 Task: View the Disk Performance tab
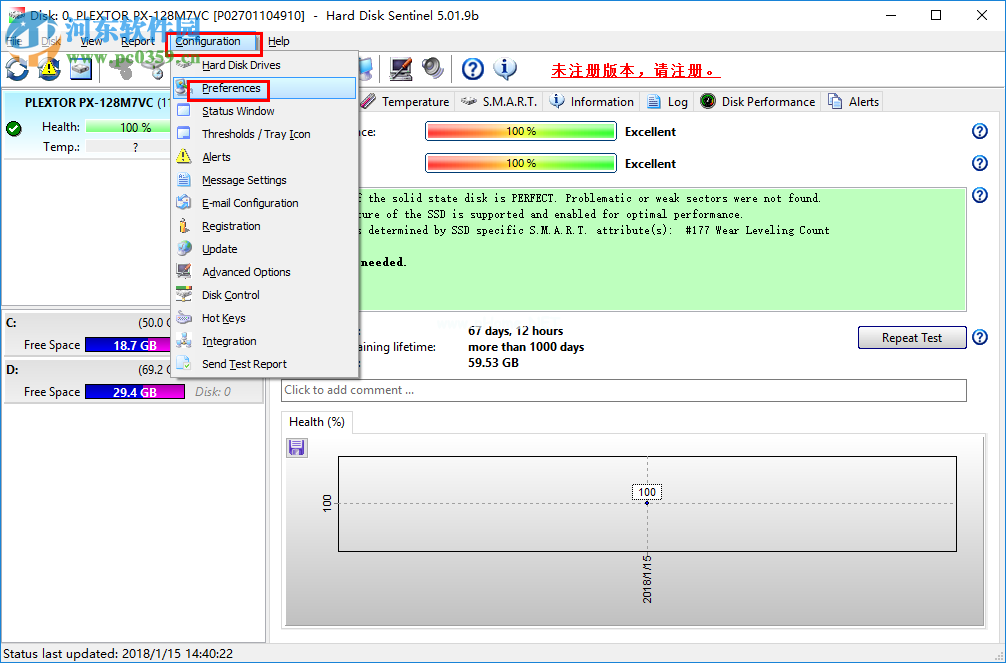pos(756,101)
